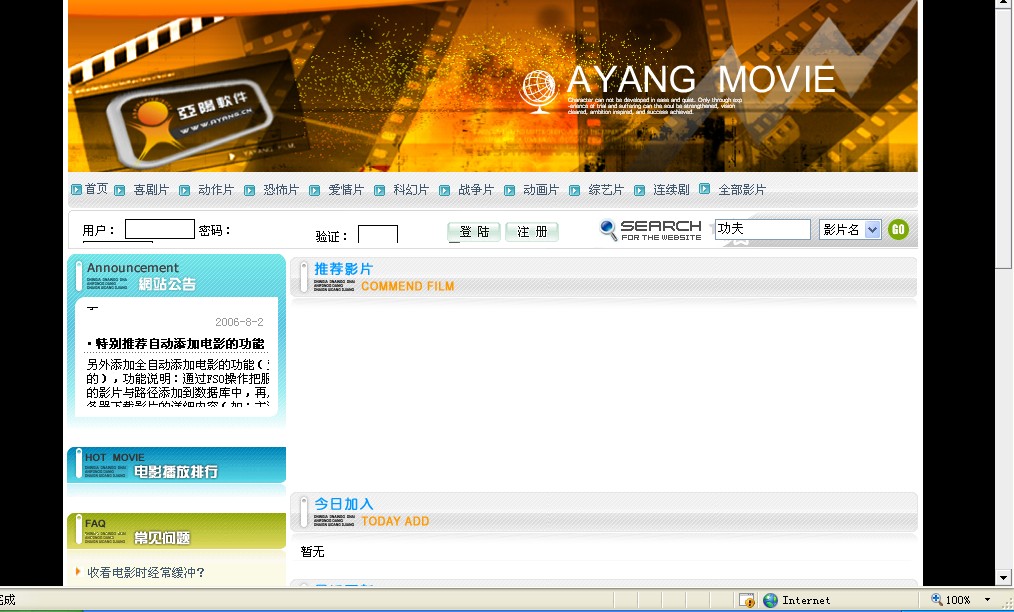The width and height of the screenshot is (1014, 612).
Task: Click the 用户 username input field
Action: click(x=160, y=229)
